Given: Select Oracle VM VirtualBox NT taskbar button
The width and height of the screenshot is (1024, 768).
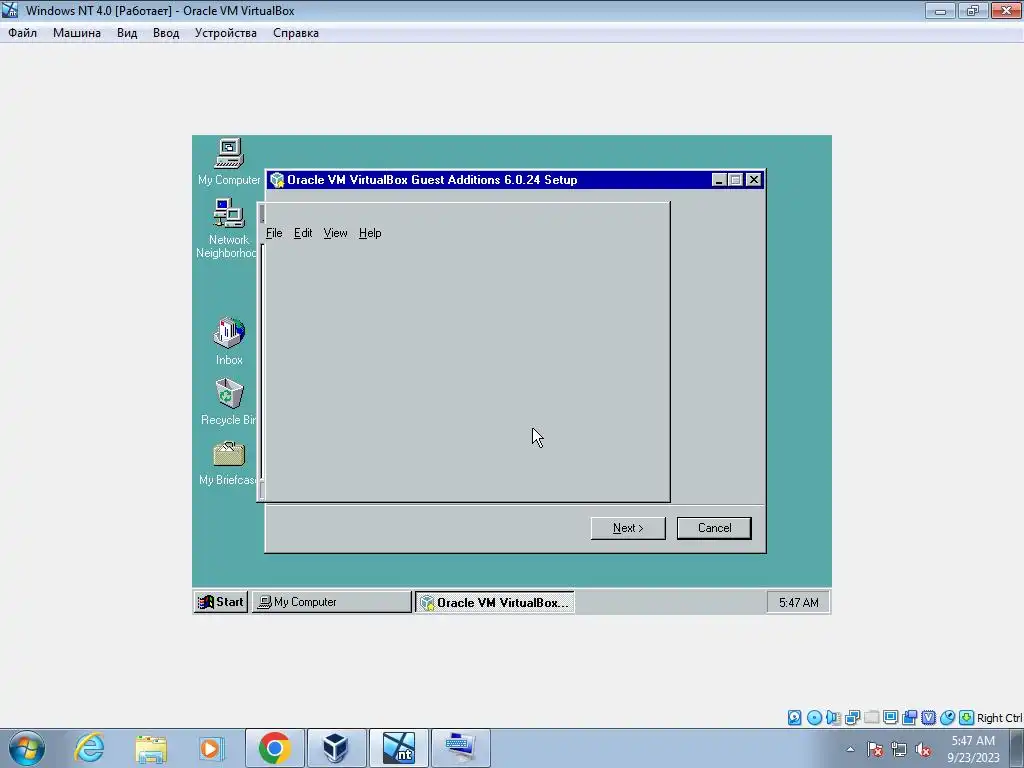Looking at the screenshot, I should coord(494,602).
